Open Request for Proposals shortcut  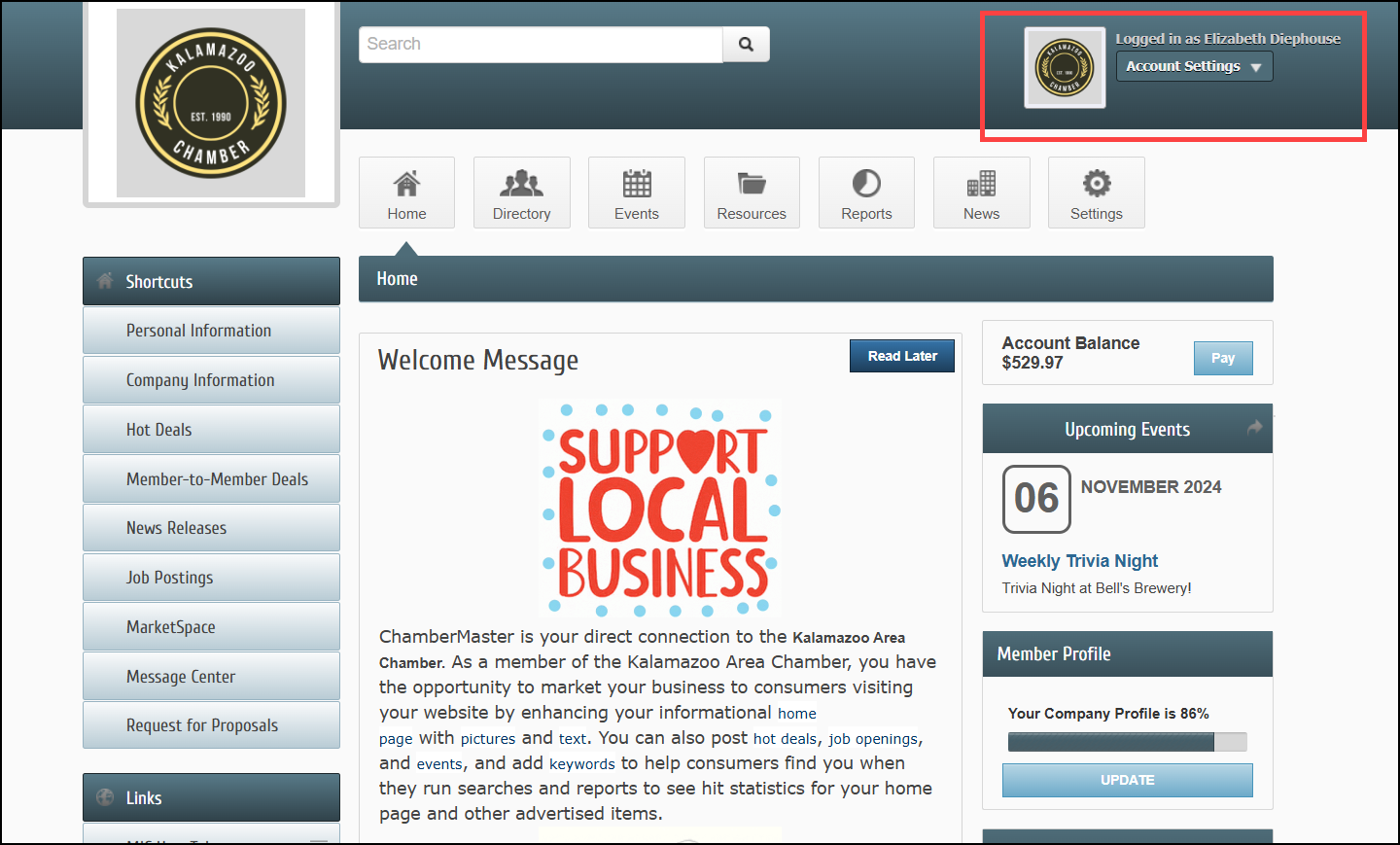[x=211, y=725]
